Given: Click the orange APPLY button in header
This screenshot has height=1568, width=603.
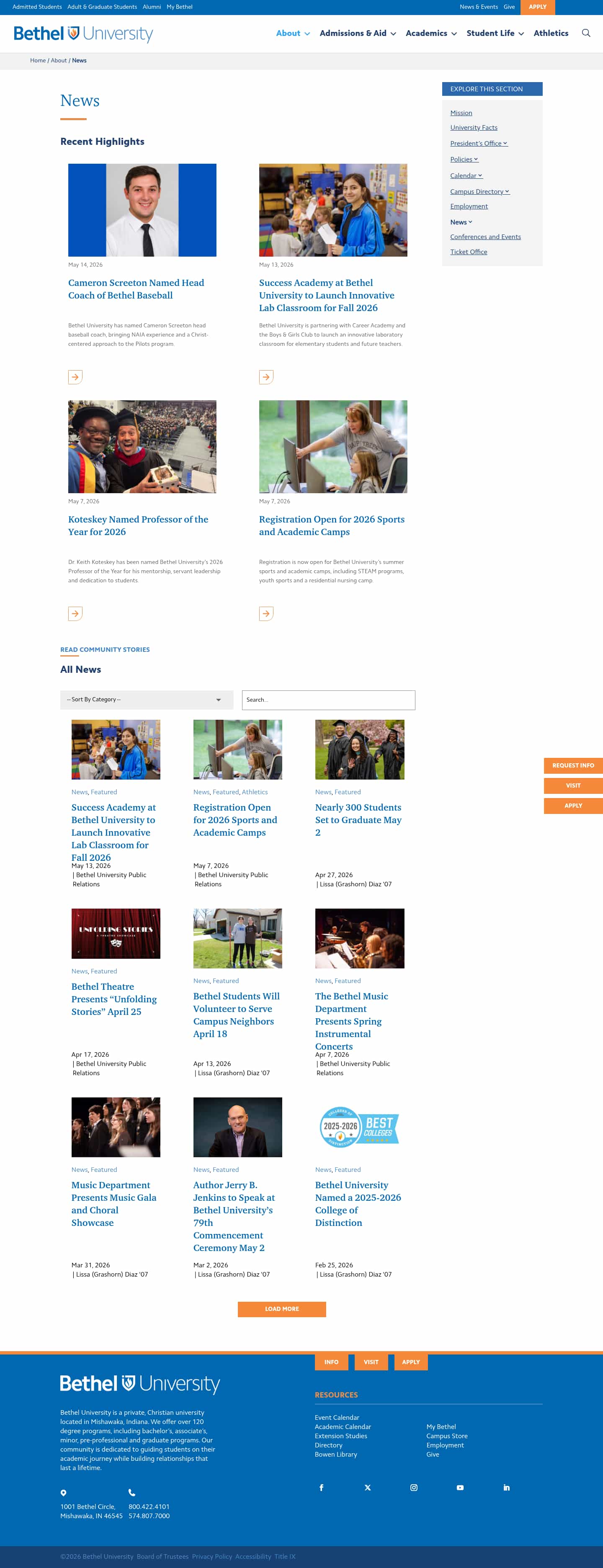Looking at the screenshot, I should (538, 7).
